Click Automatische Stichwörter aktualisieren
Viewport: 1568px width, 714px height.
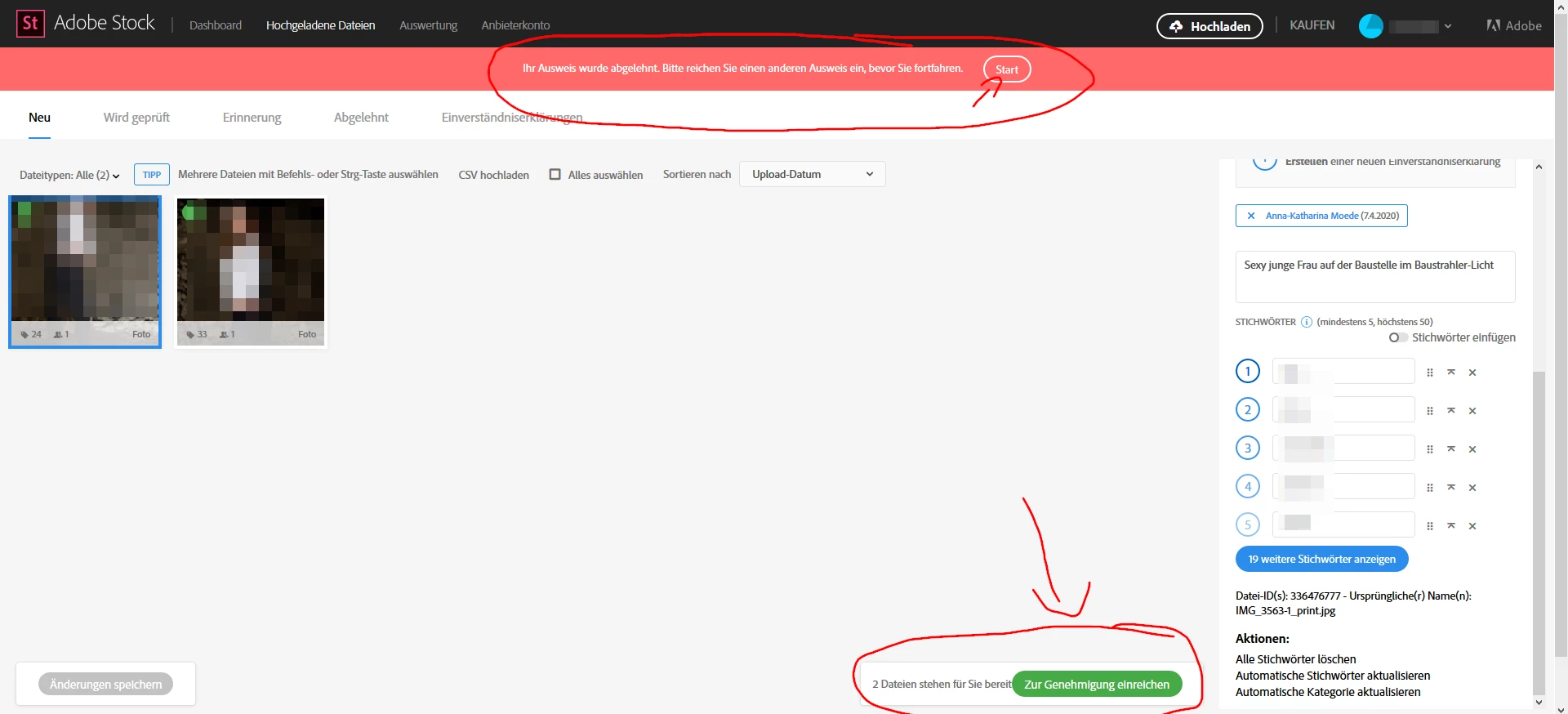[1333, 676]
